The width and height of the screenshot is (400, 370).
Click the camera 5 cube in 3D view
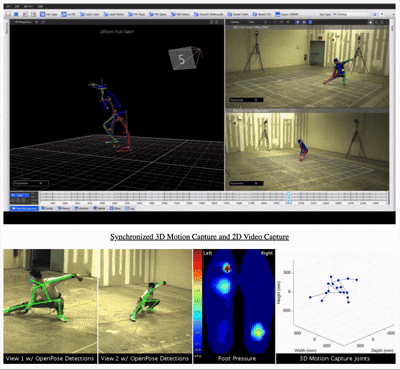pyautogui.click(x=182, y=59)
